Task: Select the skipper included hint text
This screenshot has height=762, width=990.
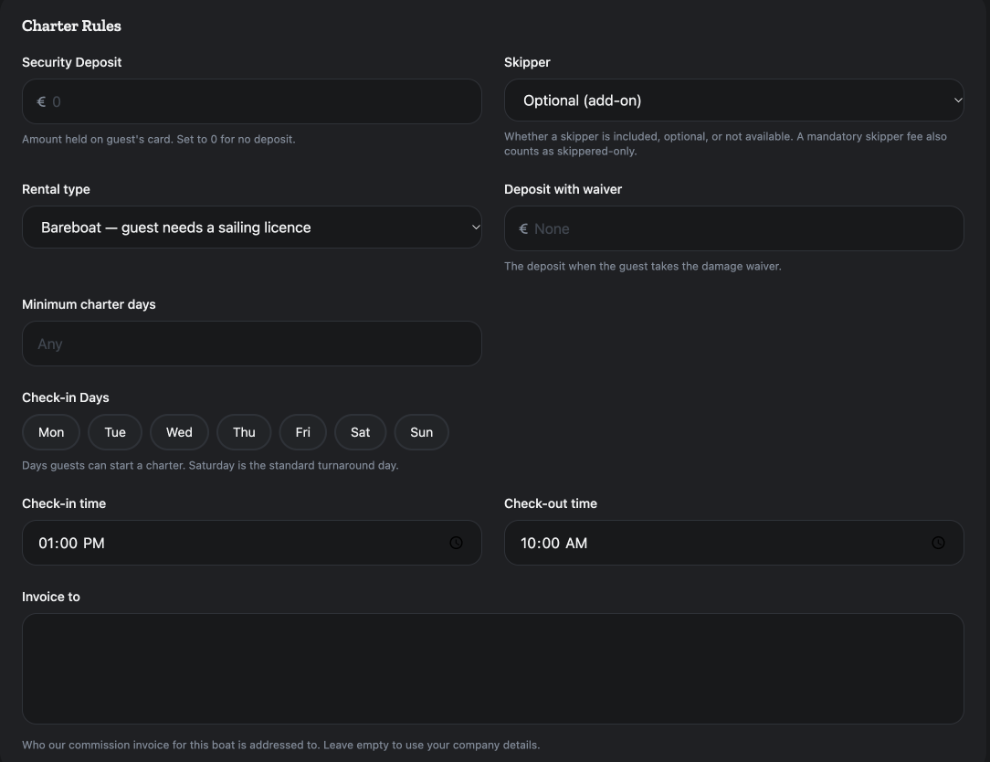Action: tap(725, 144)
